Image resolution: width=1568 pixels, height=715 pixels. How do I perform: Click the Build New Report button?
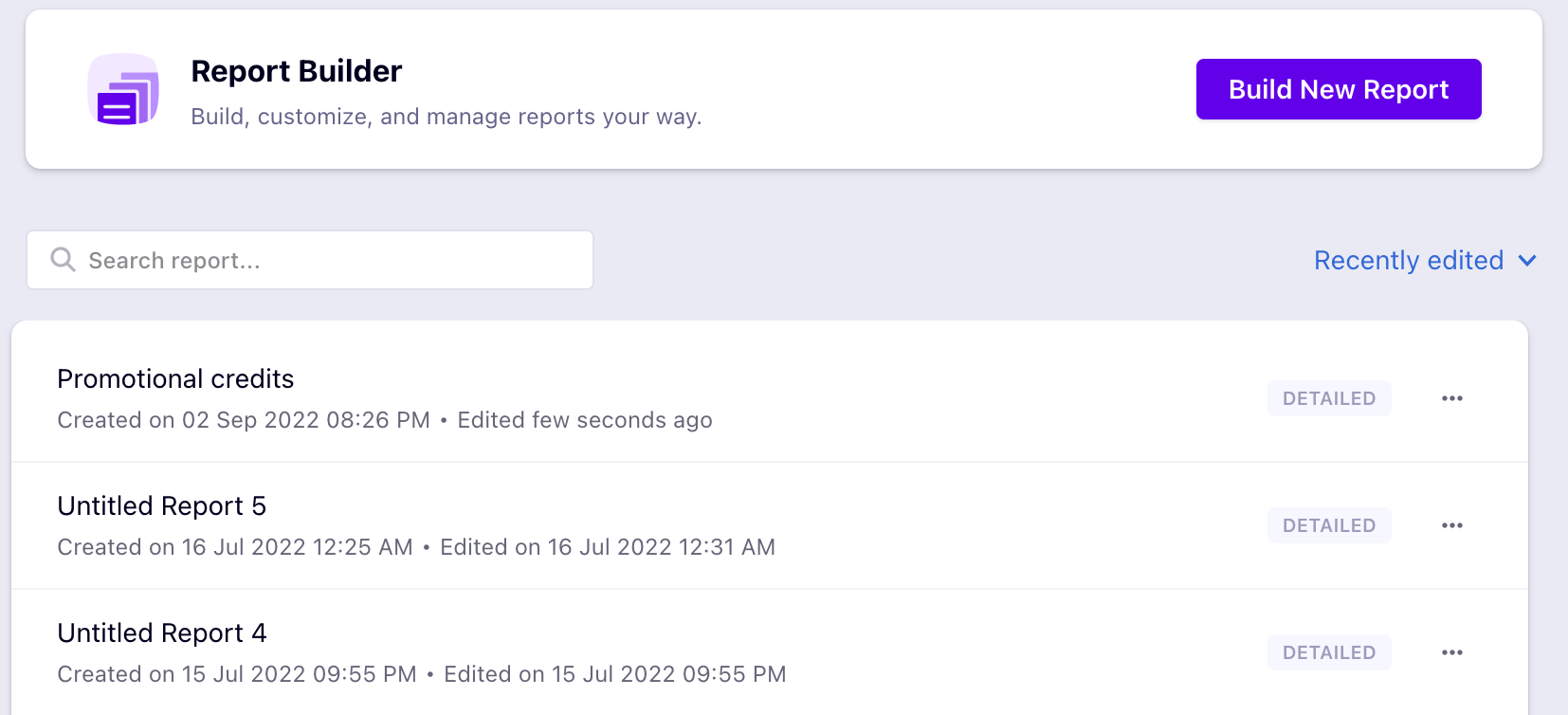pos(1338,89)
